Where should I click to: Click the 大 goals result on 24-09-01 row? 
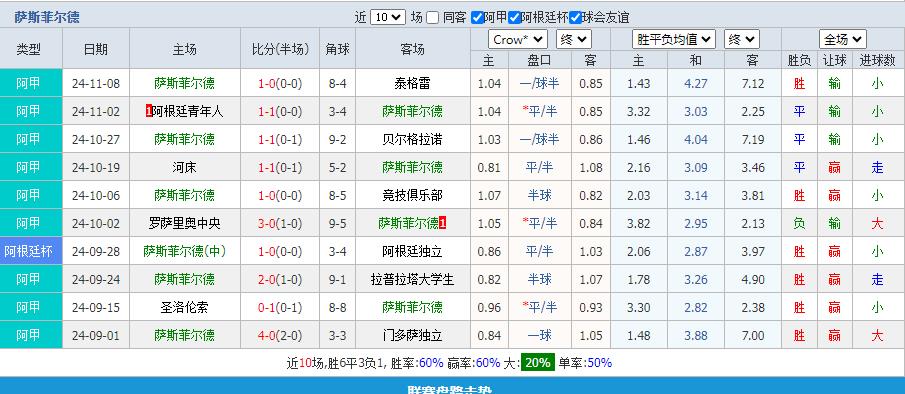click(x=877, y=335)
